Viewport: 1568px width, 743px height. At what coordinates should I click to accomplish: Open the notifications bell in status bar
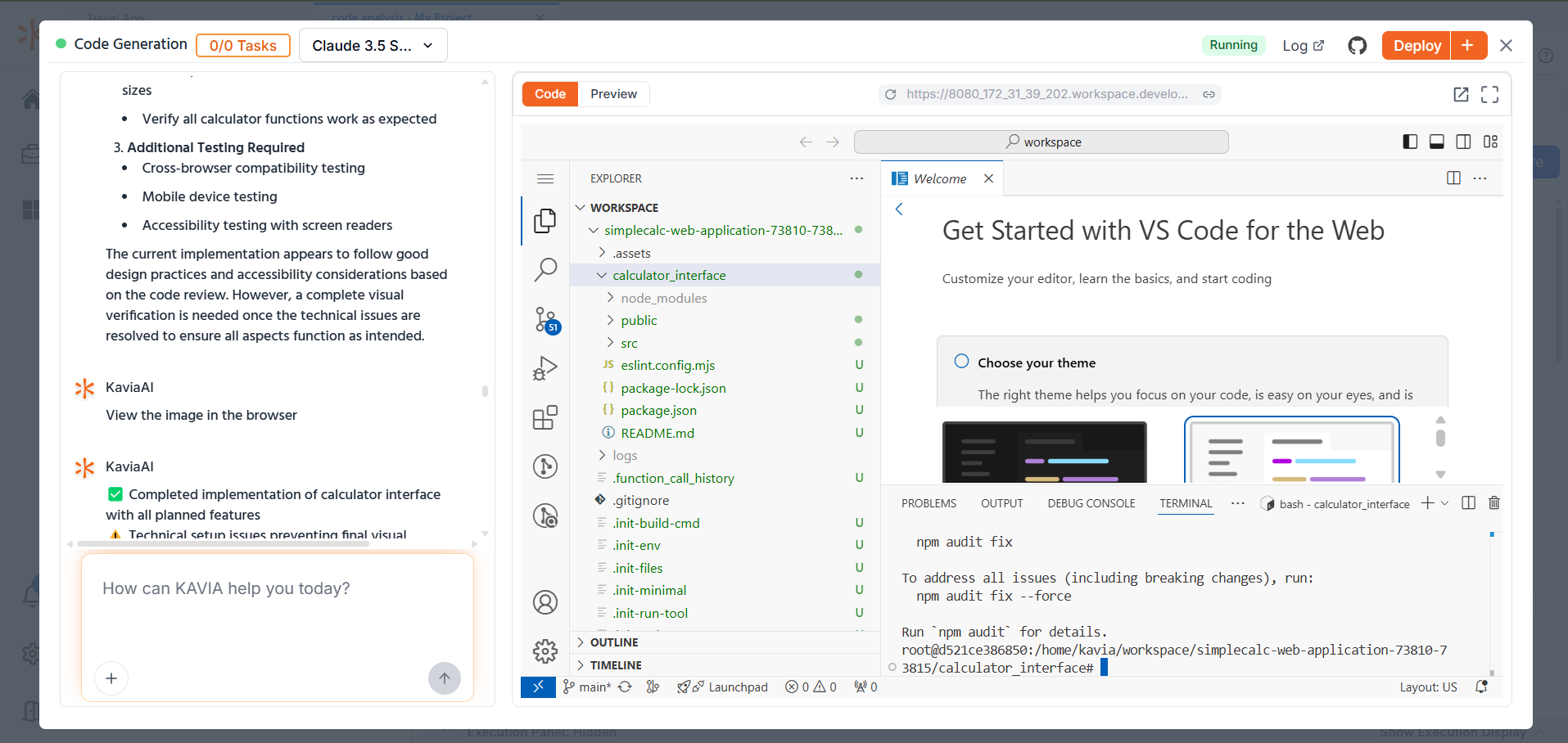coord(1481,687)
